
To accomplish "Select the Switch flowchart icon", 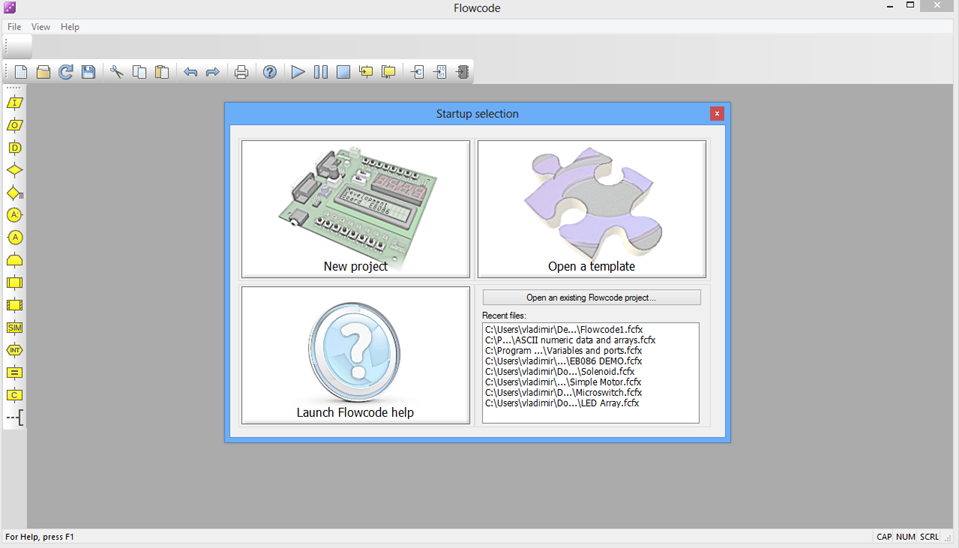I will [15, 193].
